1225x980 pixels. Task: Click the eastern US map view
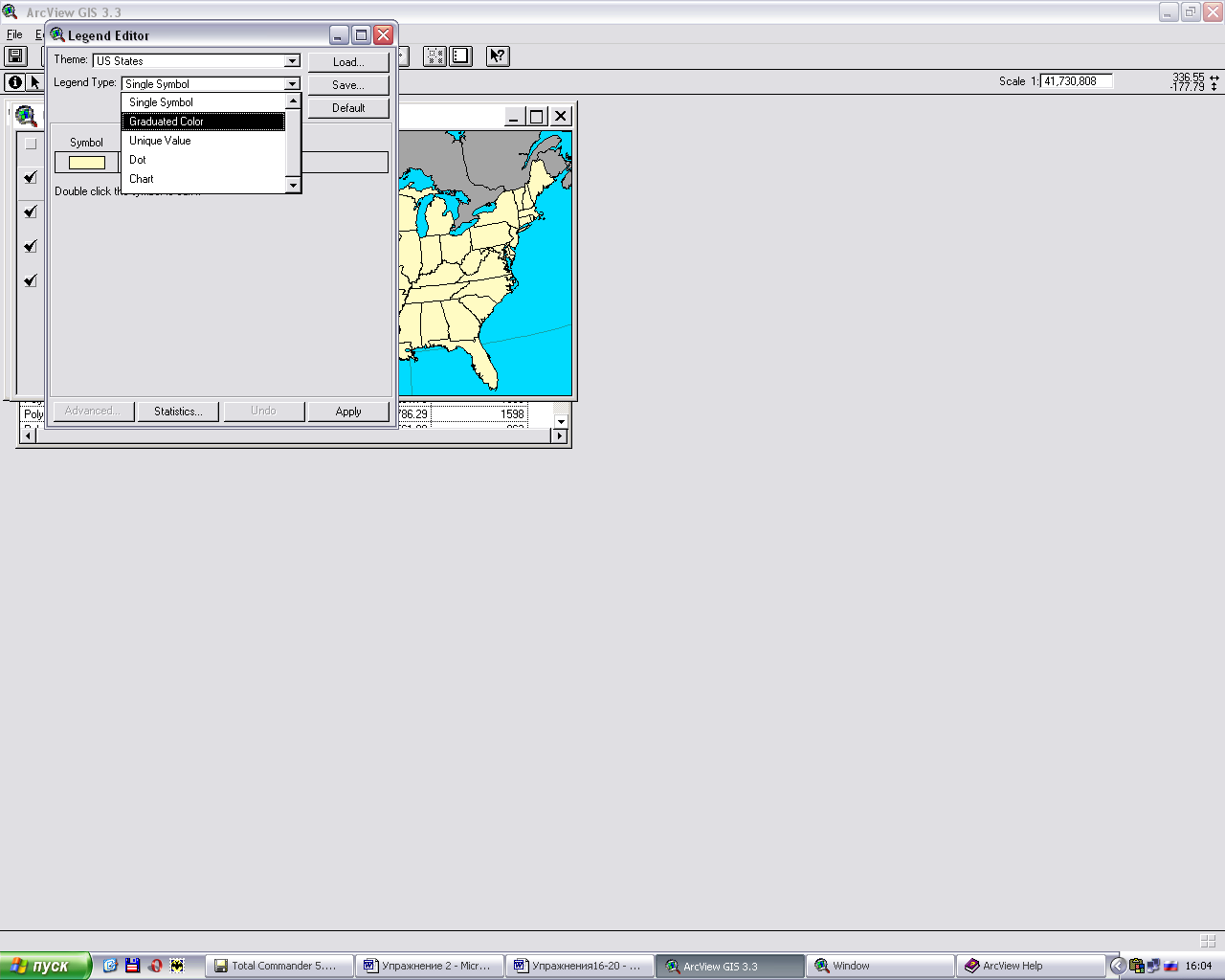[x=485, y=263]
